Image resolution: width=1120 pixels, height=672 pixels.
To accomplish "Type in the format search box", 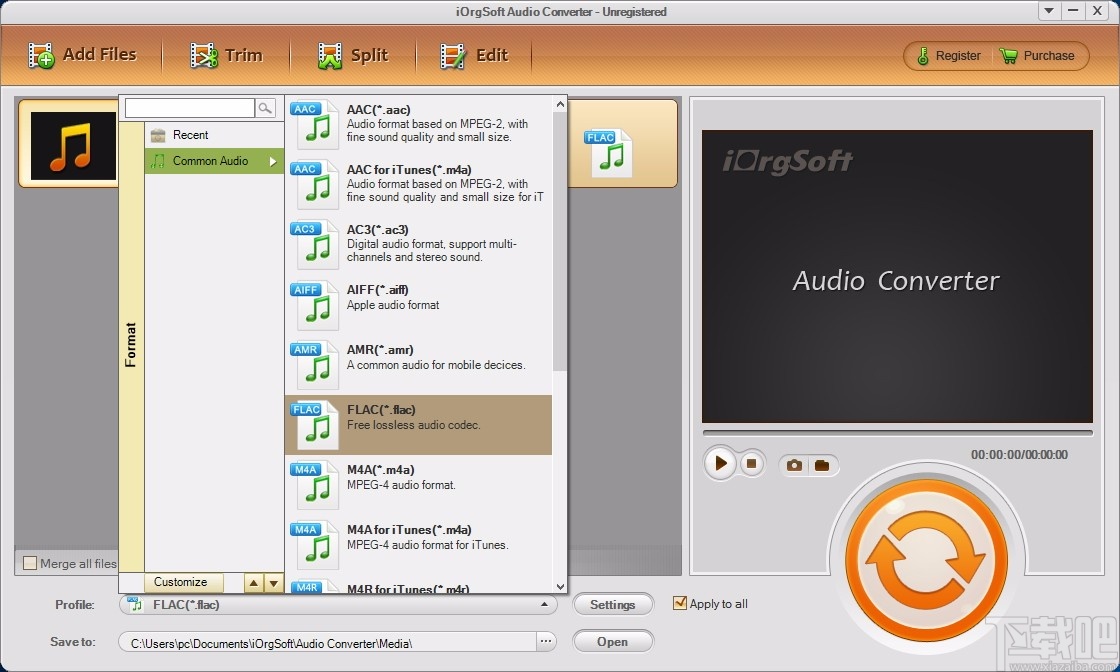I will pos(190,107).
